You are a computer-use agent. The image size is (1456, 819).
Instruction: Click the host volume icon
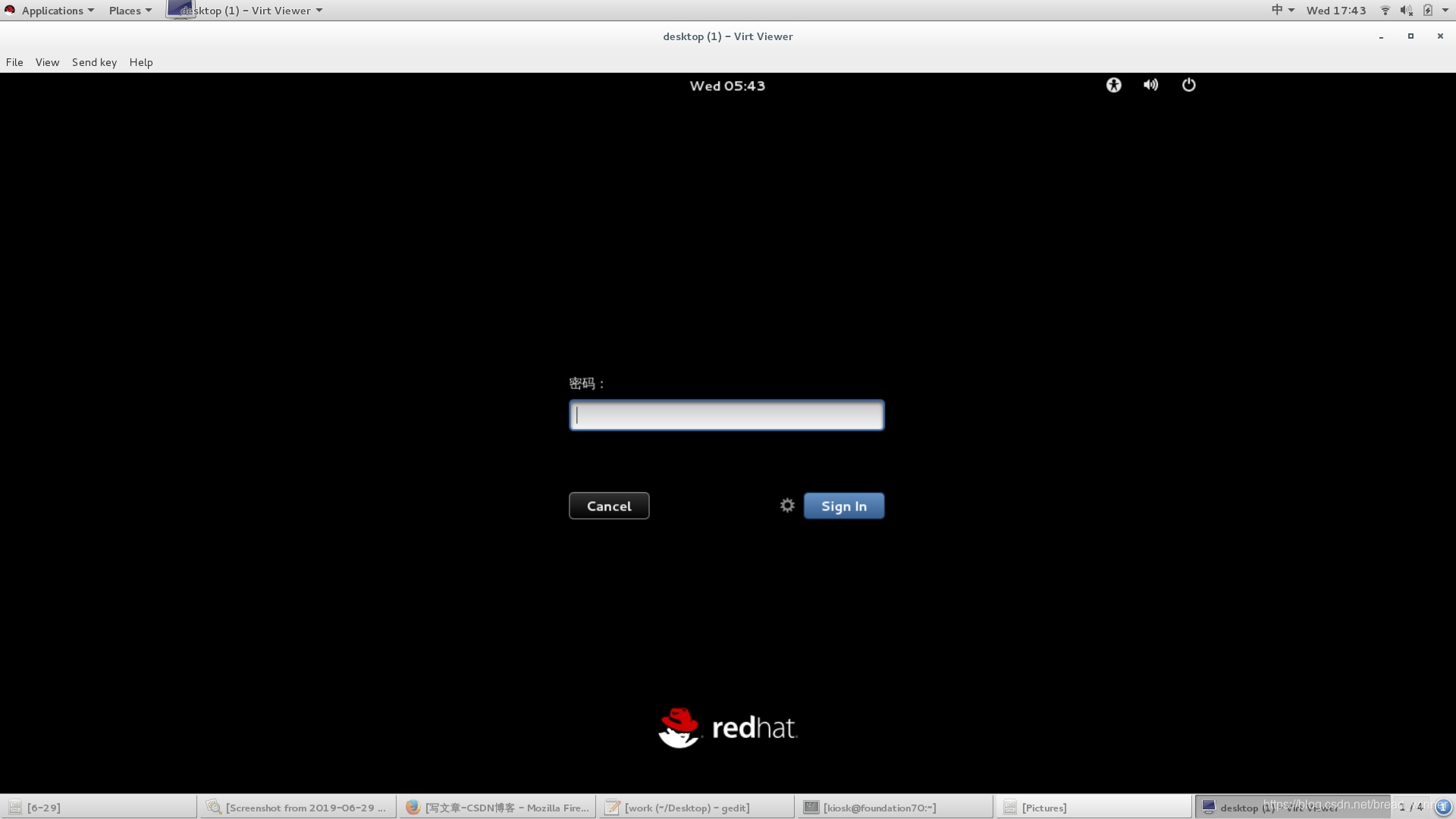[1406, 11]
